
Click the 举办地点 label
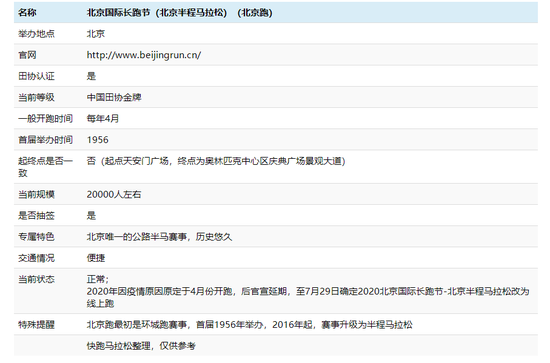point(36,34)
